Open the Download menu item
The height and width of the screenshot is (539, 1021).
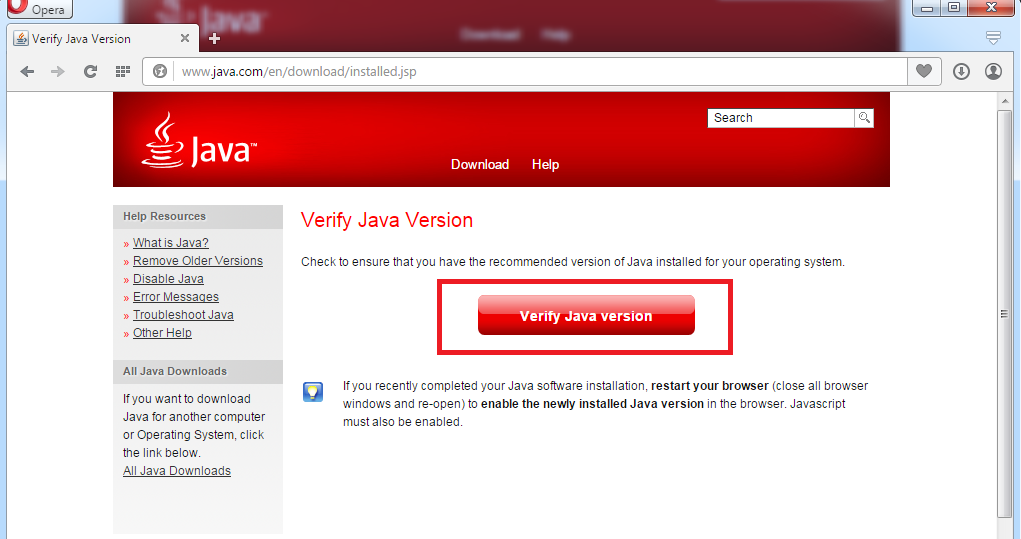pyautogui.click(x=480, y=165)
